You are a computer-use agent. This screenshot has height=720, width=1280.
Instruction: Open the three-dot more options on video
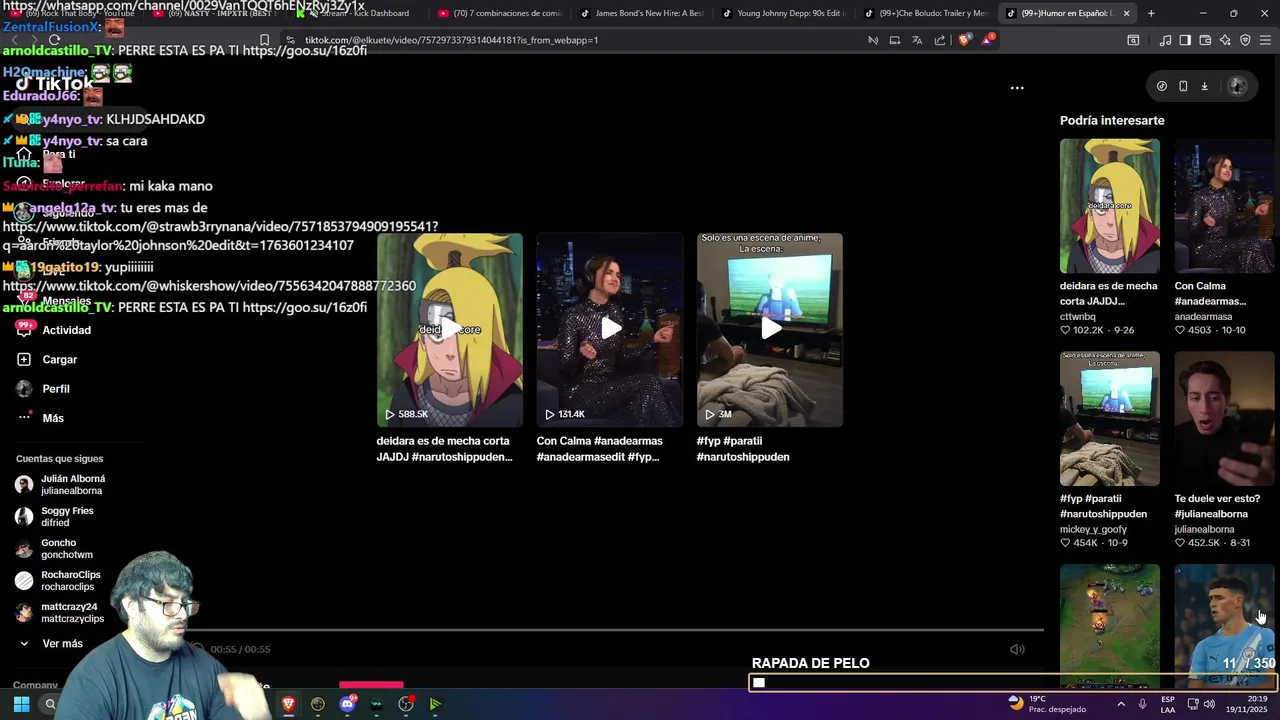(x=1017, y=88)
